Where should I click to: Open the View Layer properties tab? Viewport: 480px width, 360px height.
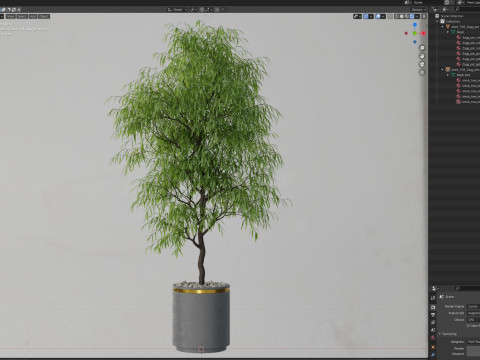coord(433,322)
